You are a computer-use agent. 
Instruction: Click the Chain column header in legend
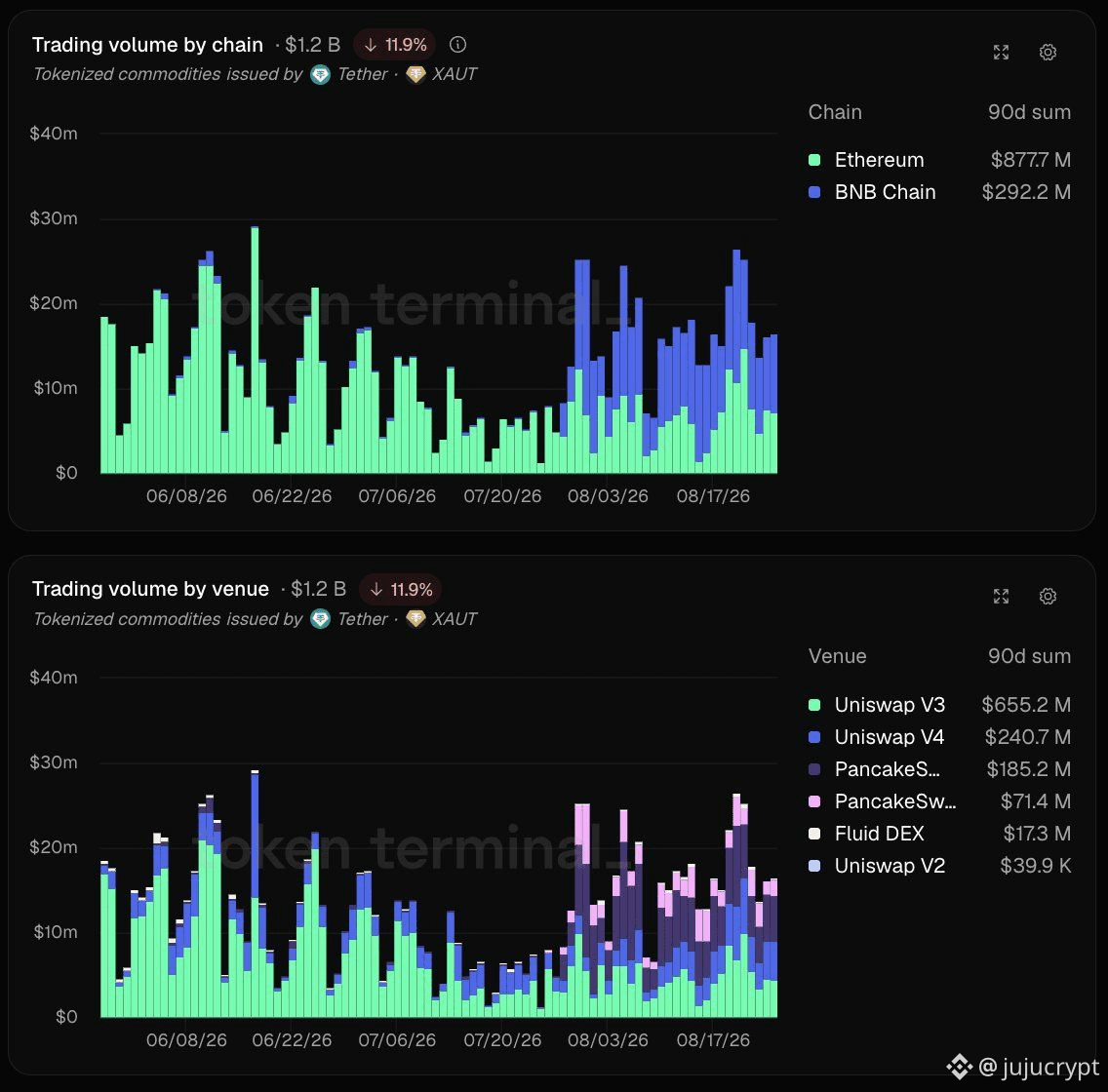click(835, 112)
